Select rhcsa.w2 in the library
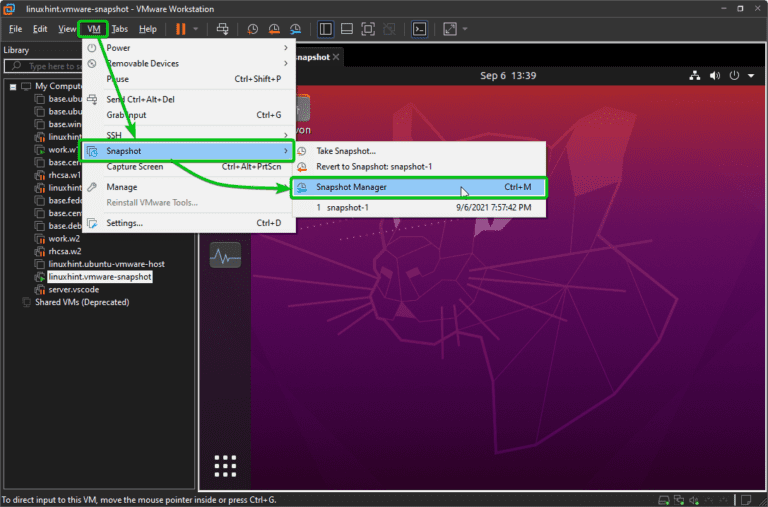The height and width of the screenshot is (507, 768). point(65,251)
